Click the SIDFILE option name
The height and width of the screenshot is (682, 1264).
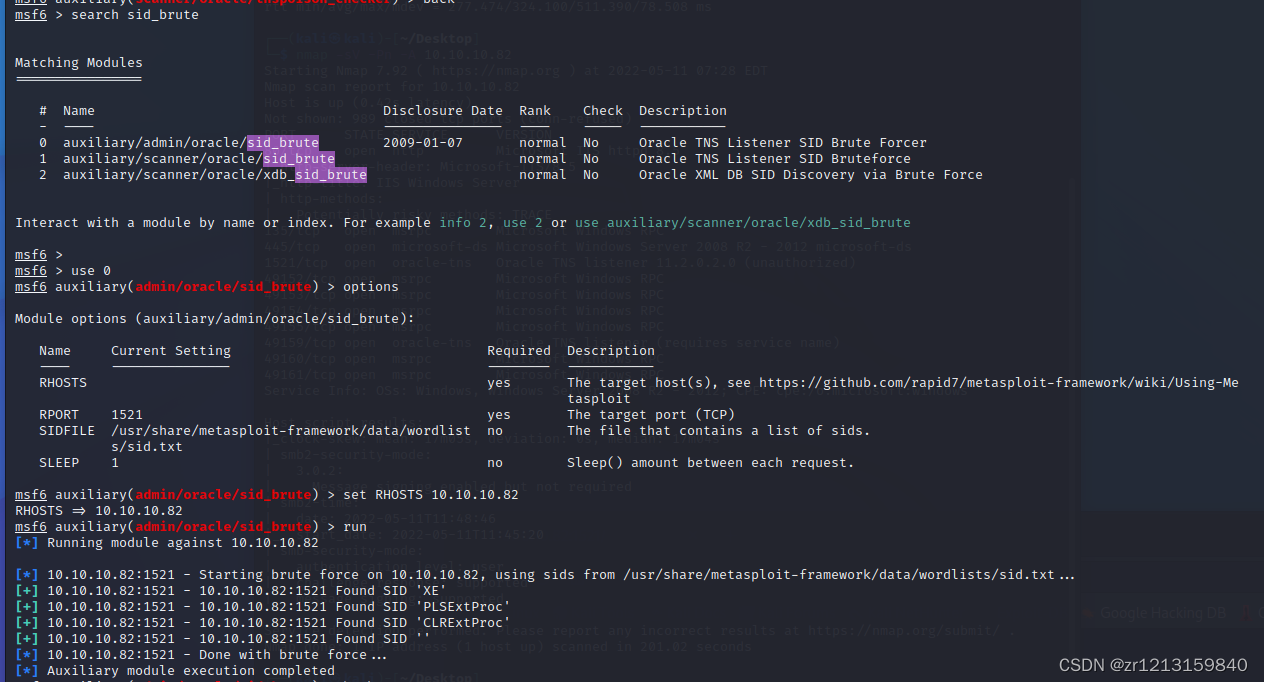tap(67, 431)
